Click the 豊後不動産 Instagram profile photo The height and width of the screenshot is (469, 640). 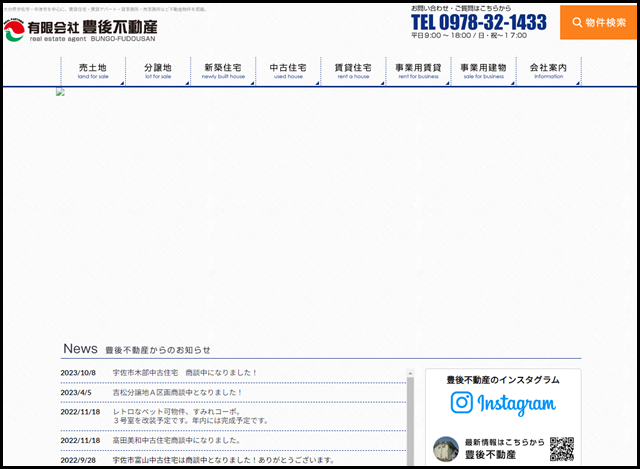coord(446,449)
